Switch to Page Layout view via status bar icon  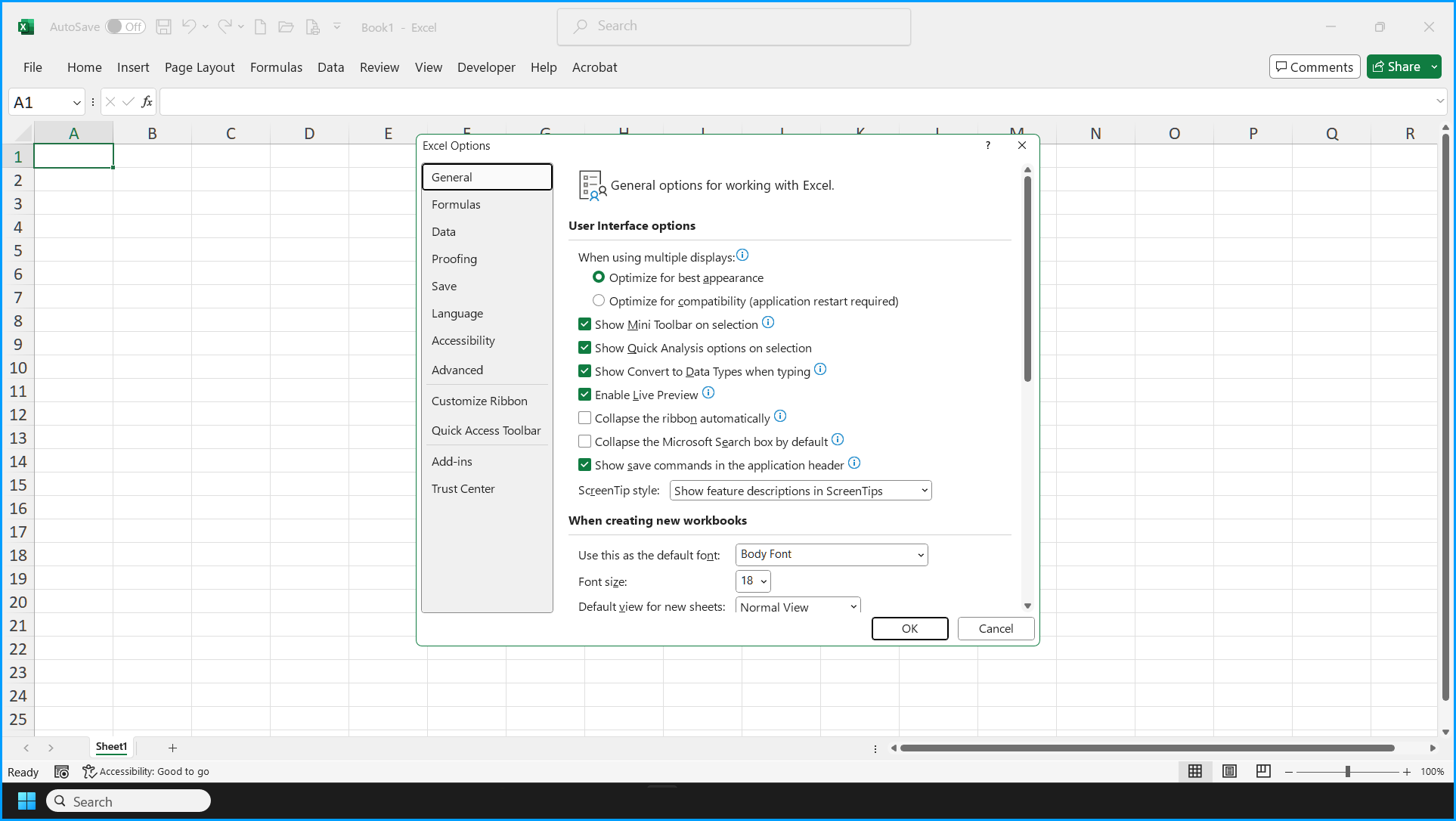click(1228, 771)
